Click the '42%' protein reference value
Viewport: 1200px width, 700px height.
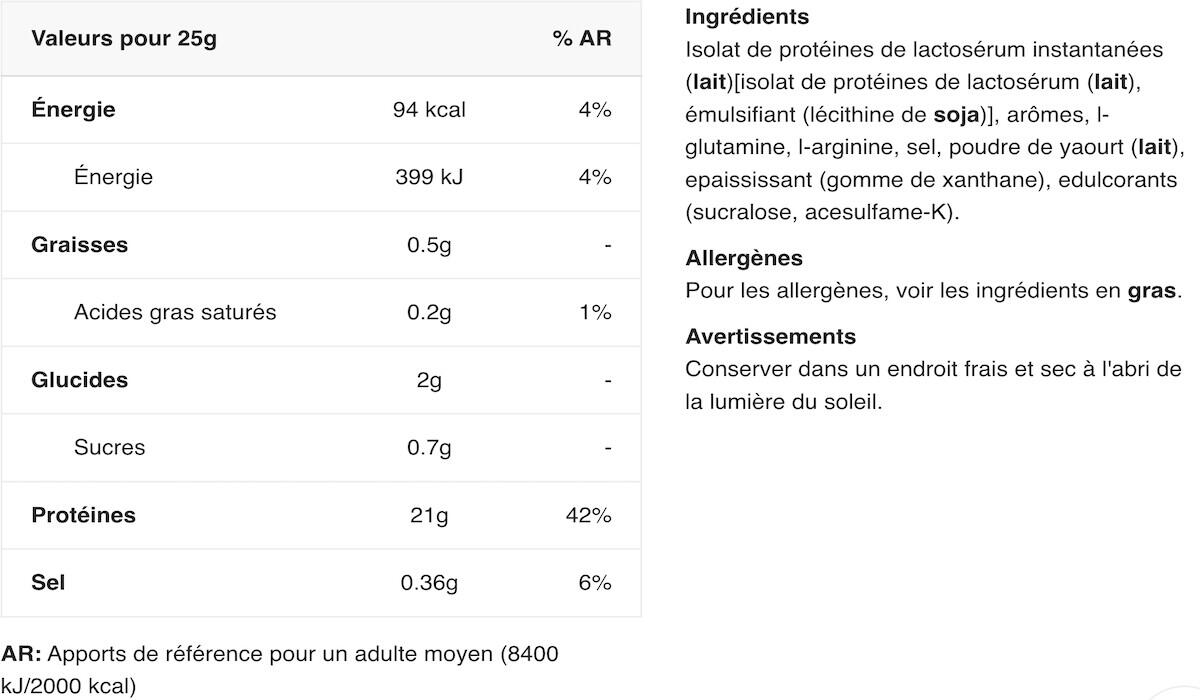(x=588, y=515)
